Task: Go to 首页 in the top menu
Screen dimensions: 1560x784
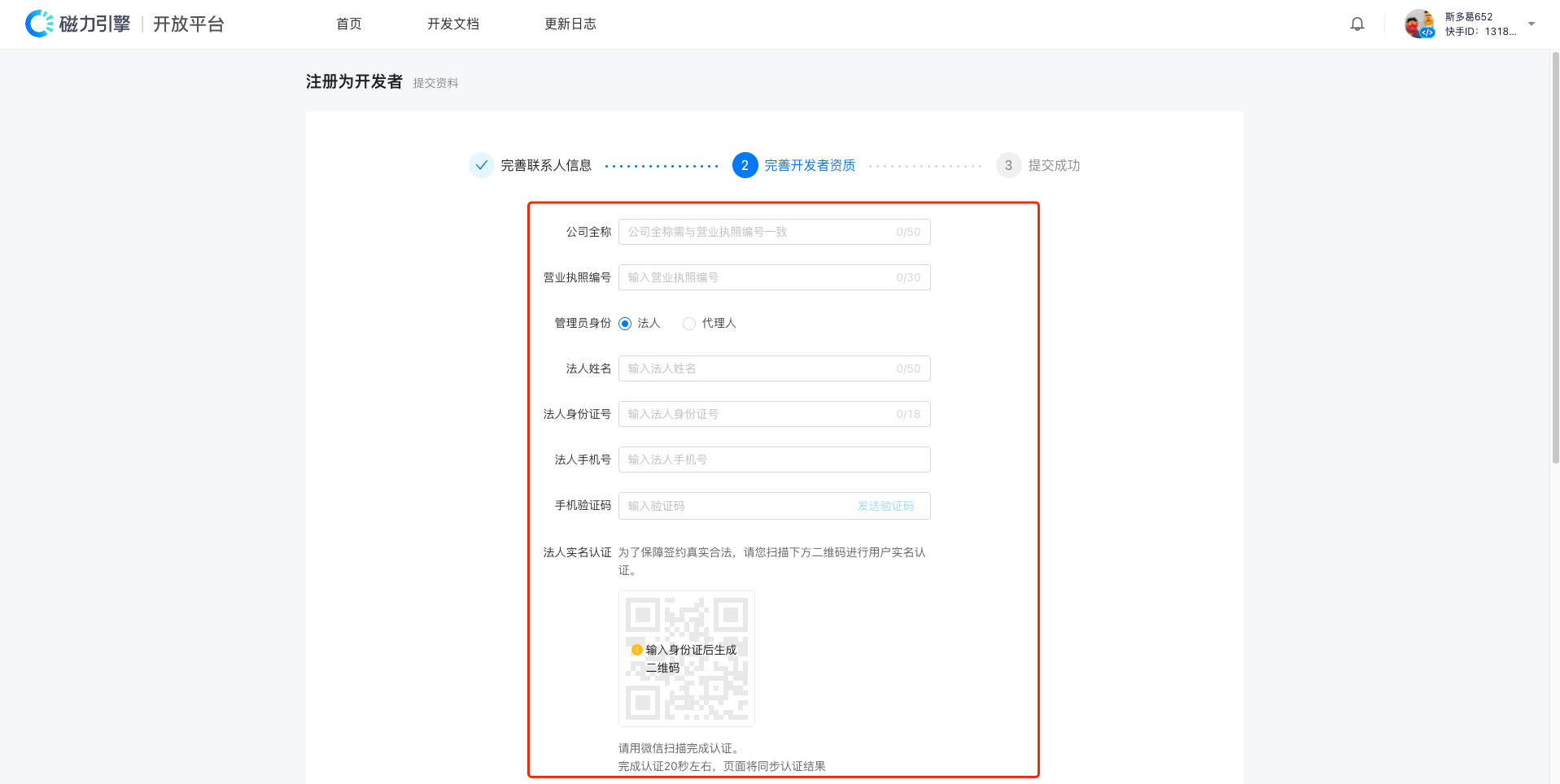Action: pos(349,24)
